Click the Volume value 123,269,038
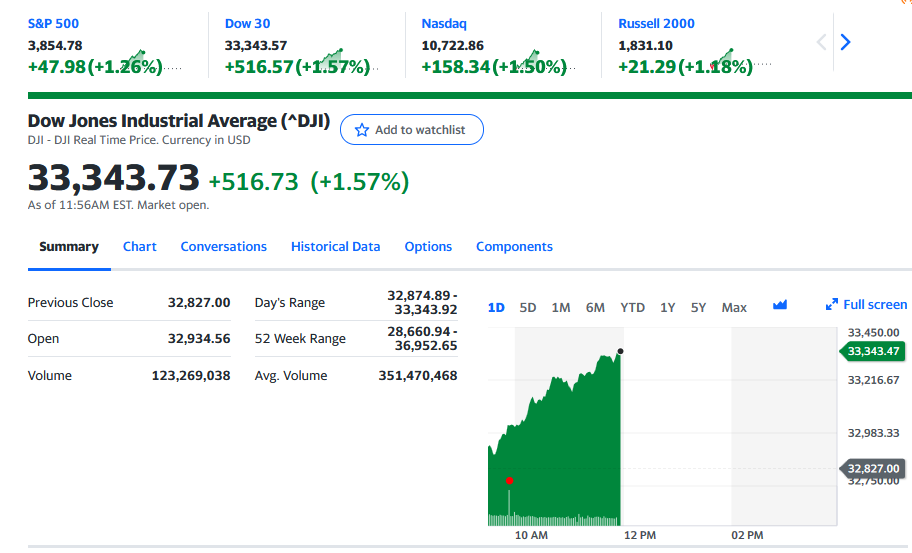The image size is (912, 553). (191, 376)
